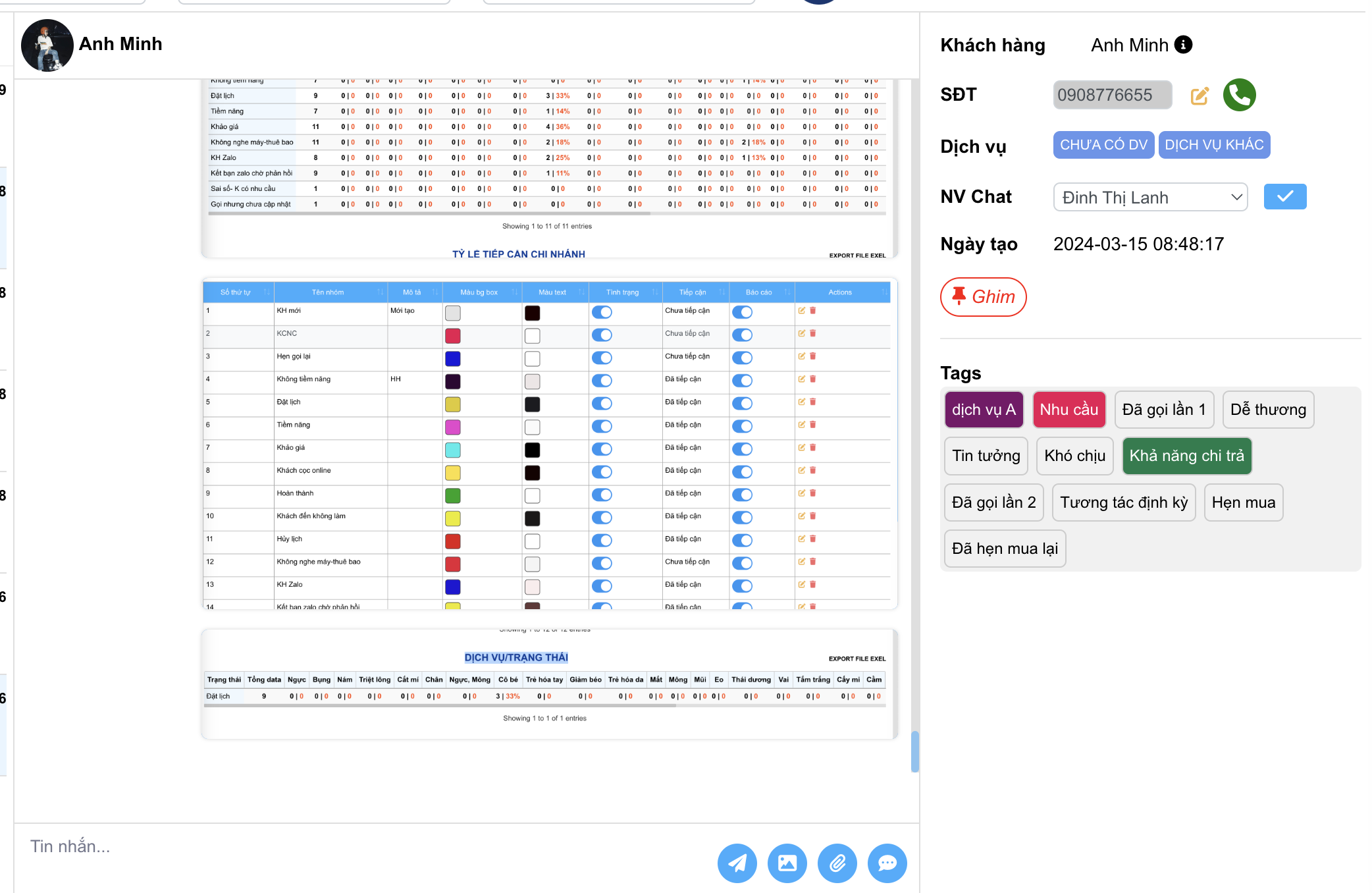Sort by Tiếp cận column

point(695,292)
